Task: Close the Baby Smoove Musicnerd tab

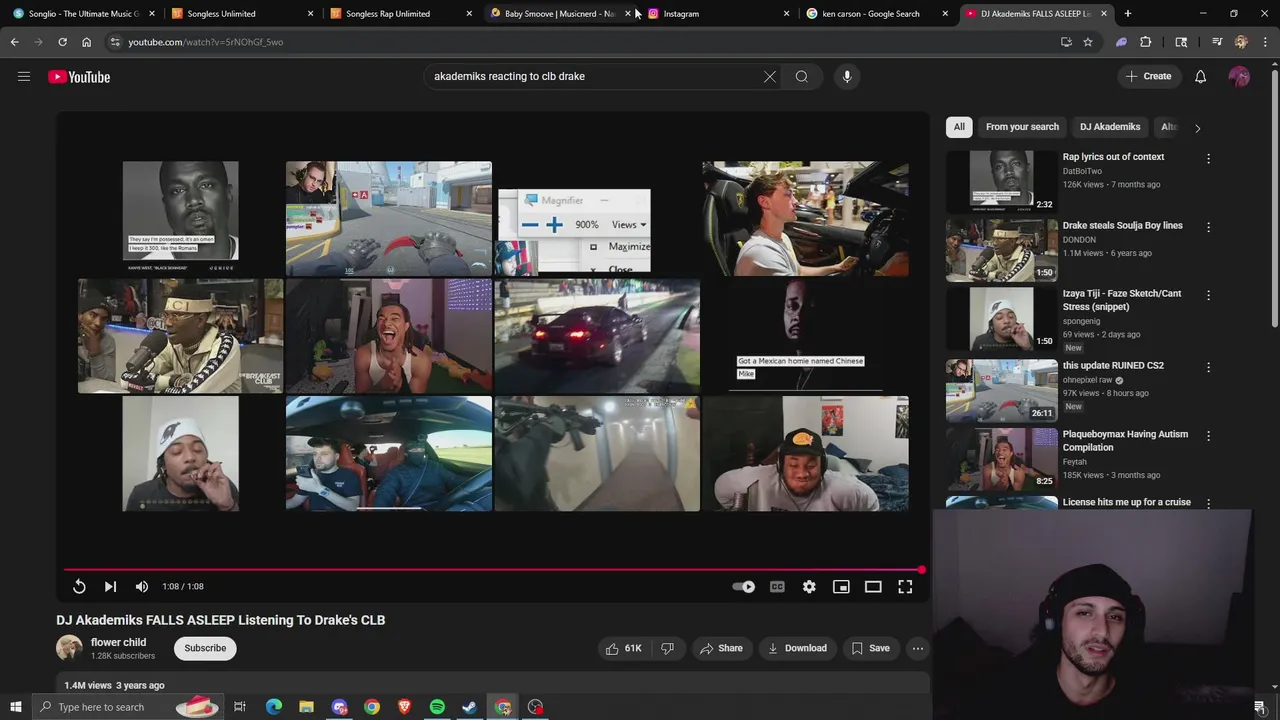Action: coord(627,14)
